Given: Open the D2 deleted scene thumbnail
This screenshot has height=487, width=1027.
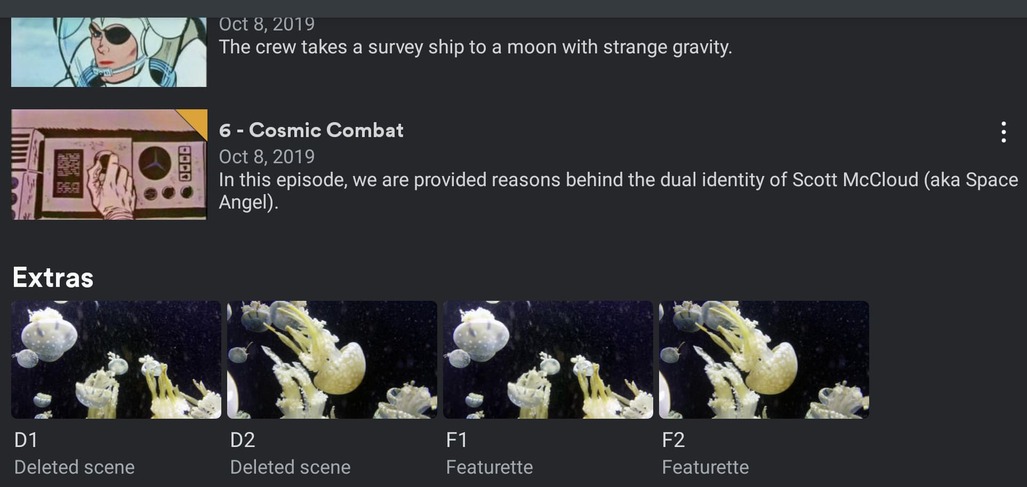Looking at the screenshot, I should click(333, 359).
